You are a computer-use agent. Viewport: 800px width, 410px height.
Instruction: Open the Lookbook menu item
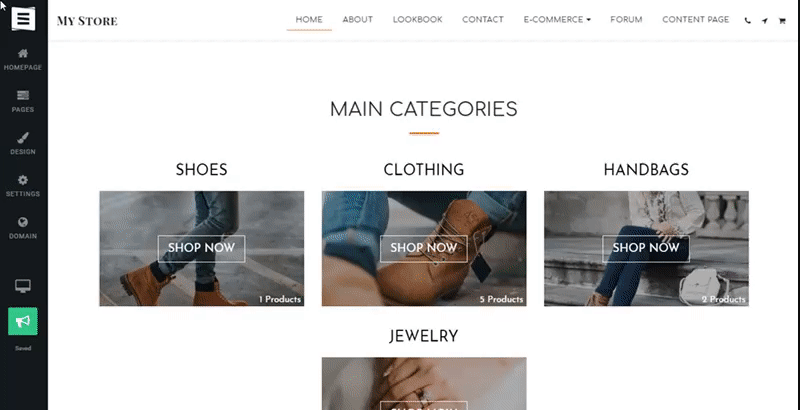(418, 20)
